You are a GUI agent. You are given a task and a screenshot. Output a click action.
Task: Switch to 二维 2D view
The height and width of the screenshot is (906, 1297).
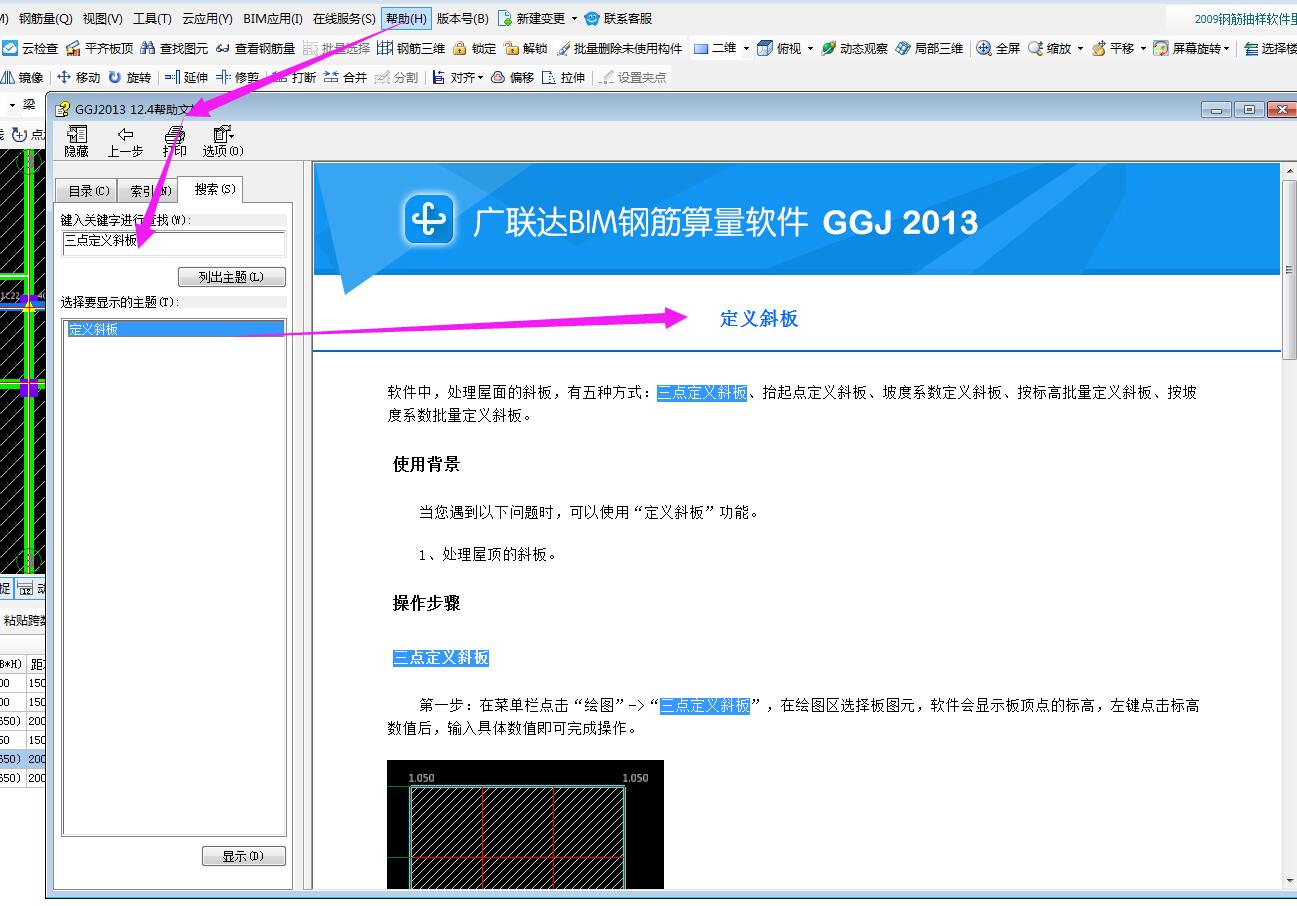715,48
